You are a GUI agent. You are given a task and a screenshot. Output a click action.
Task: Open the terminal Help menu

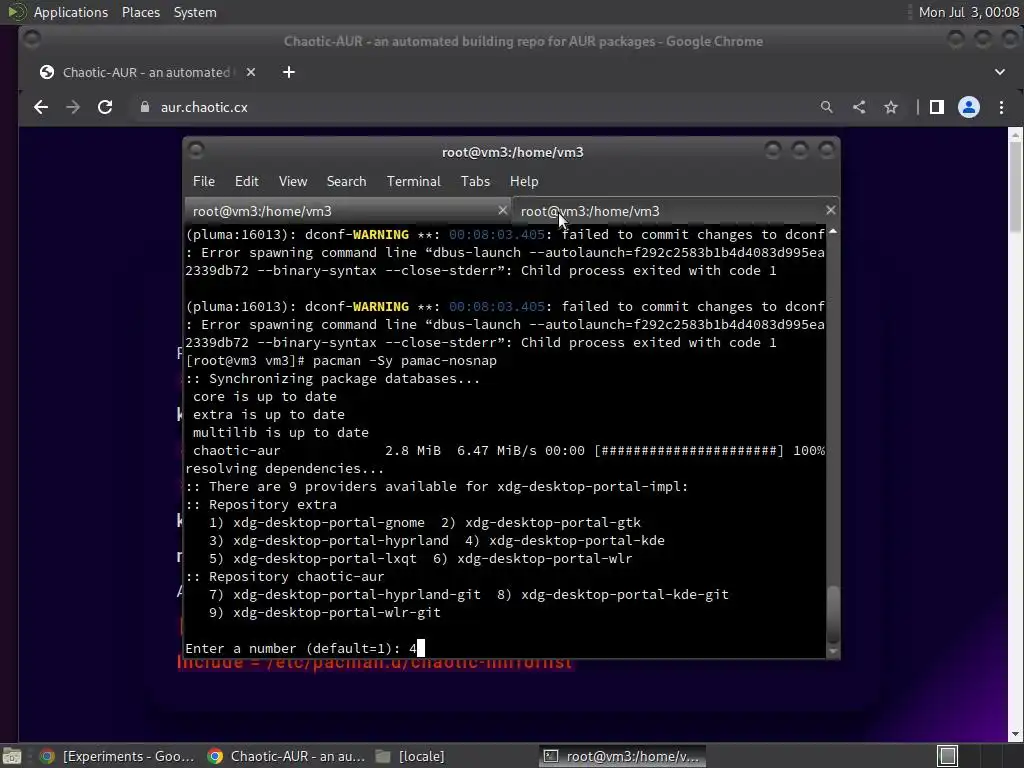[x=524, y=181]
